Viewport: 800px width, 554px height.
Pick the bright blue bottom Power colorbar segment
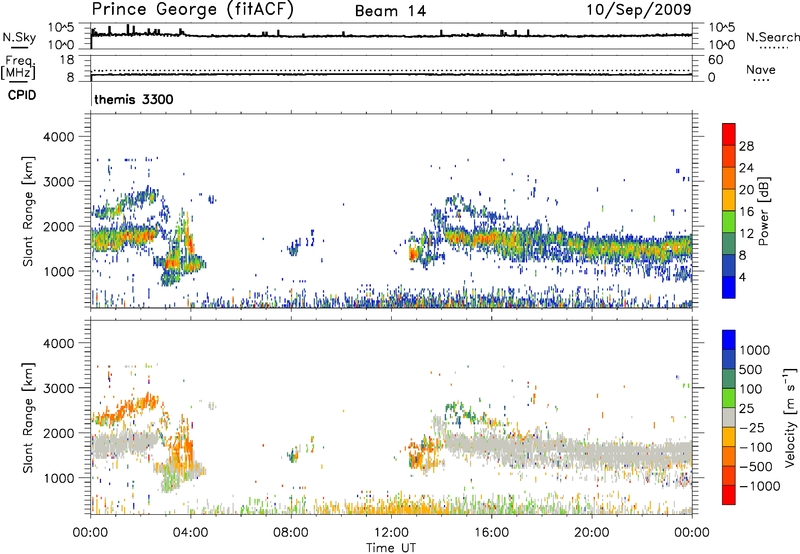729,287
